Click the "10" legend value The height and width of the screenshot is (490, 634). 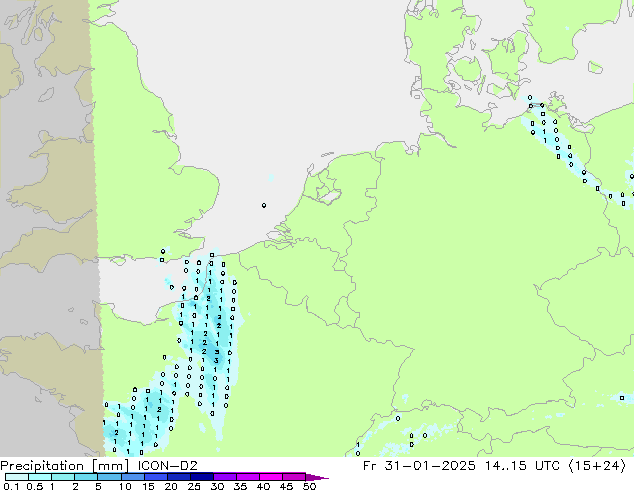125,486
